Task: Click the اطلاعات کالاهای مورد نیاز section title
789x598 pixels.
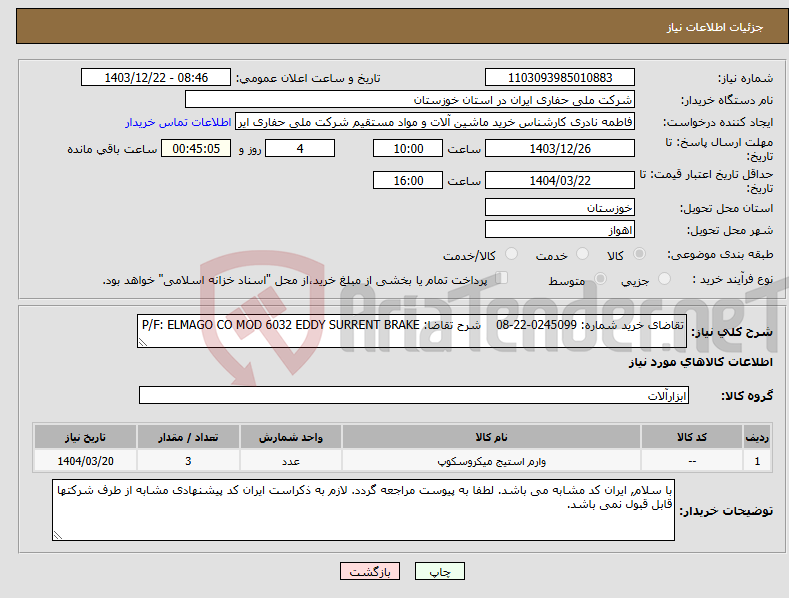Action: [x=700, y=362]
